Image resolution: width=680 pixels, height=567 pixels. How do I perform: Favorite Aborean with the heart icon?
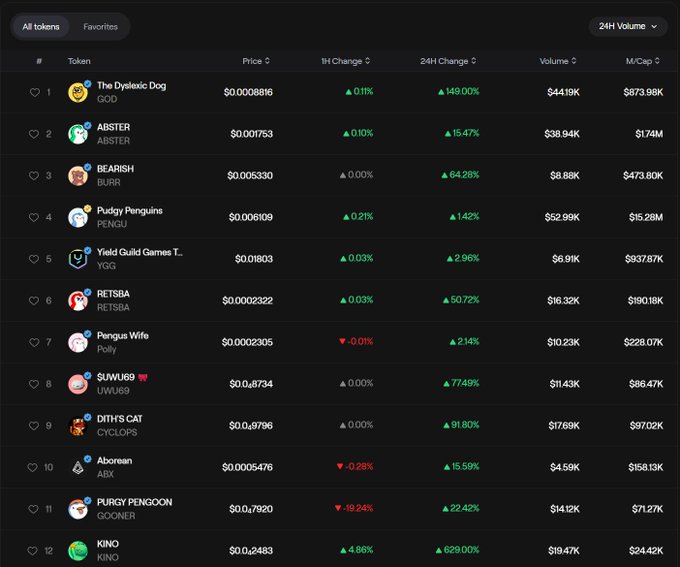(x=33, y=467)
